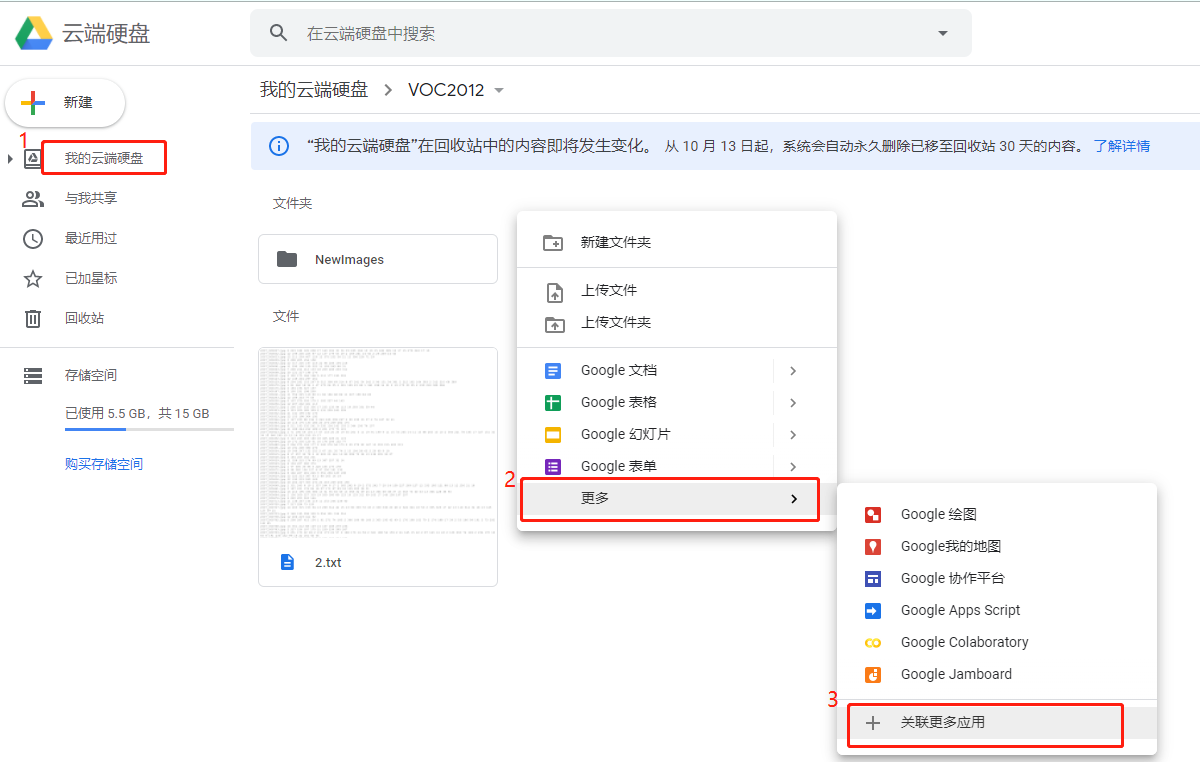Open Google Colaboratory from the submenu
The width and height of the screenshot is (1200, 762).
964,642
